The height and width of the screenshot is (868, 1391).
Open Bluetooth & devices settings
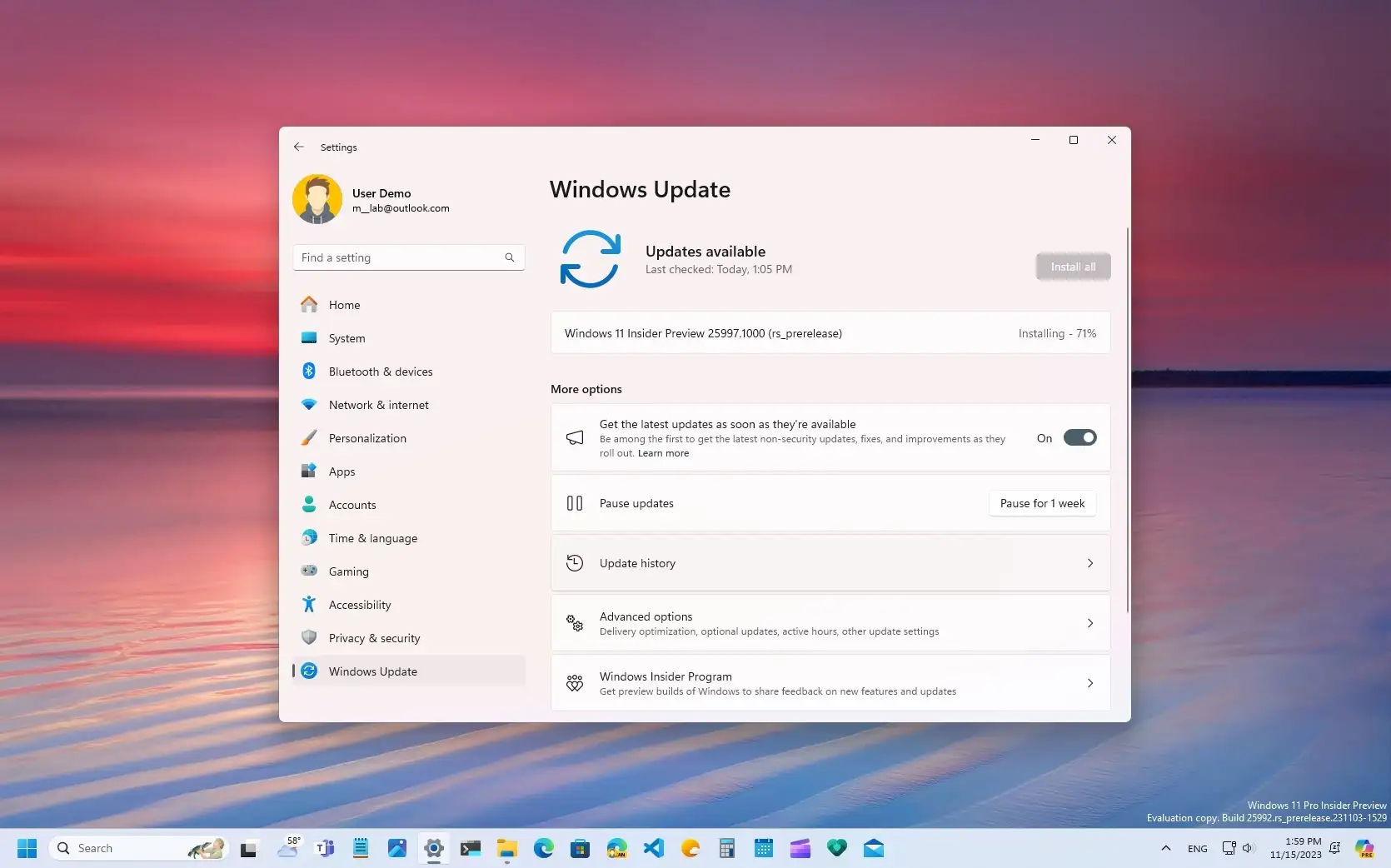pyautogui.click(x=408, y=372)
